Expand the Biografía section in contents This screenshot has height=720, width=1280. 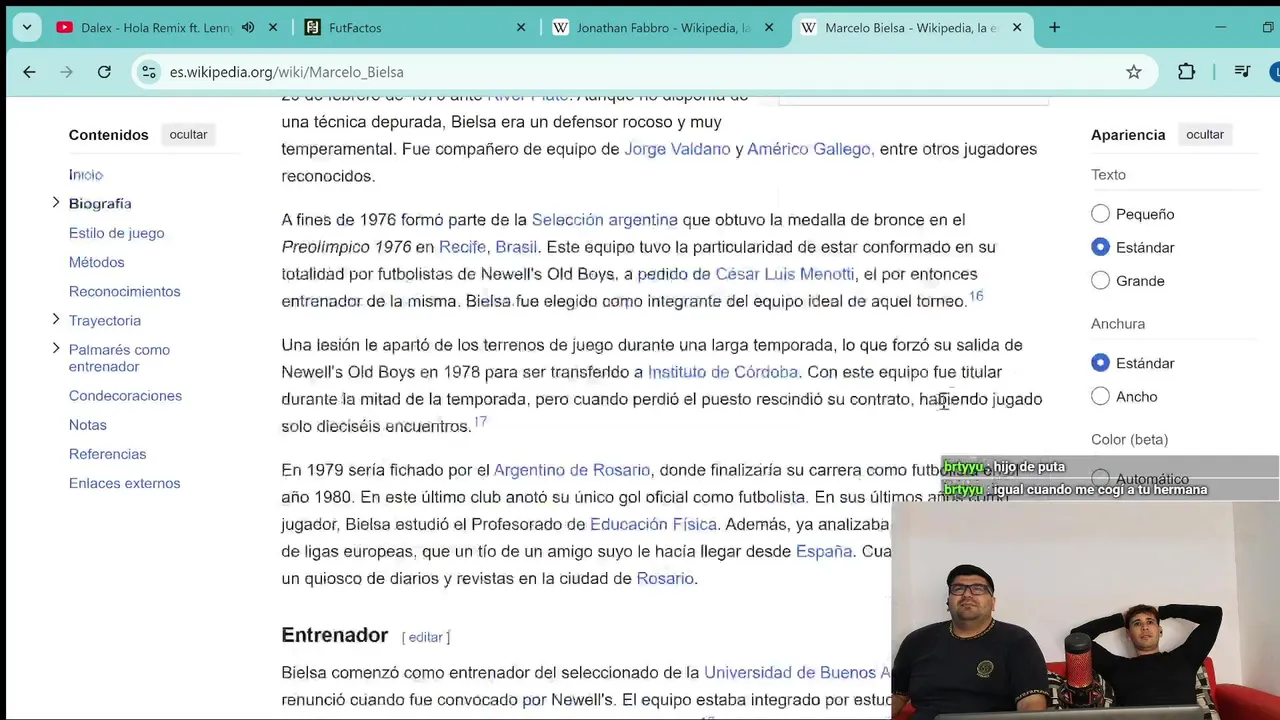(56, 203)
